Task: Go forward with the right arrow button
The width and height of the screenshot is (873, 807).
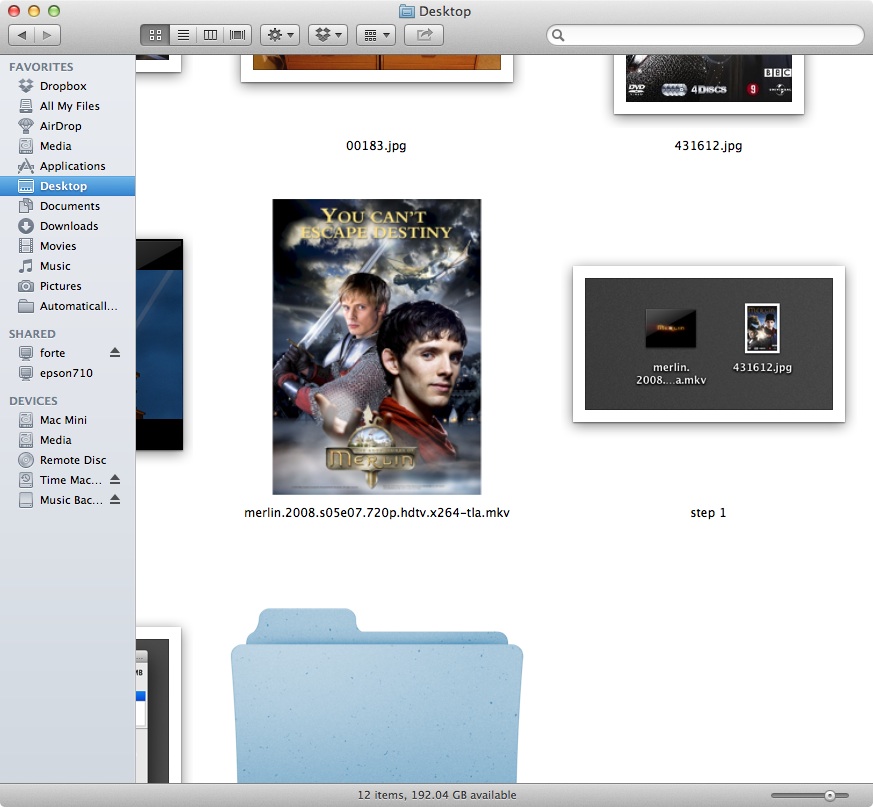Action: (x=47, y=35)
